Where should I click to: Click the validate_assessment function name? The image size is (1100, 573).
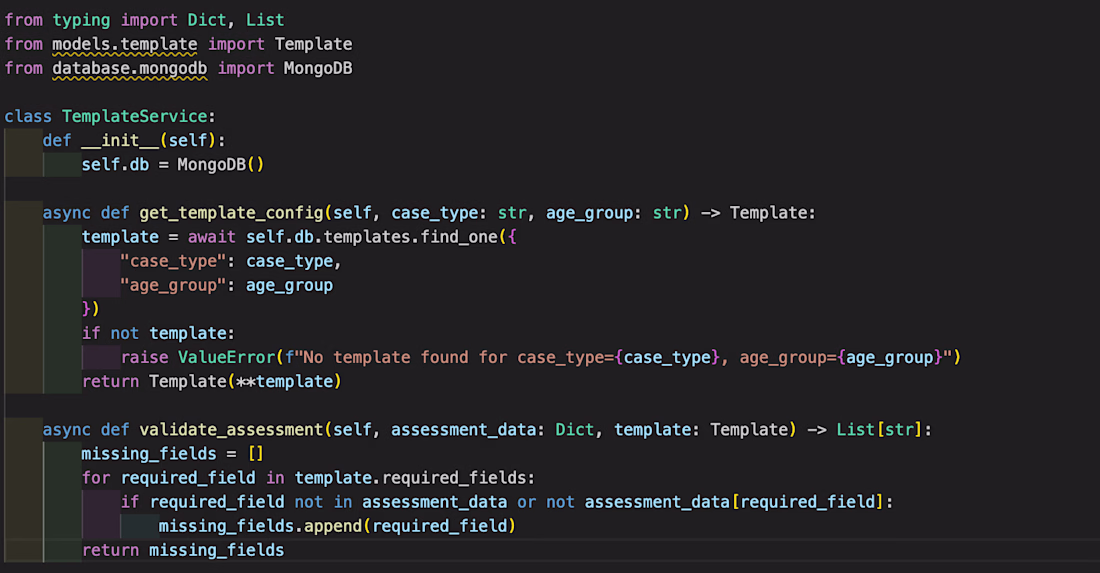pos(230,429)
